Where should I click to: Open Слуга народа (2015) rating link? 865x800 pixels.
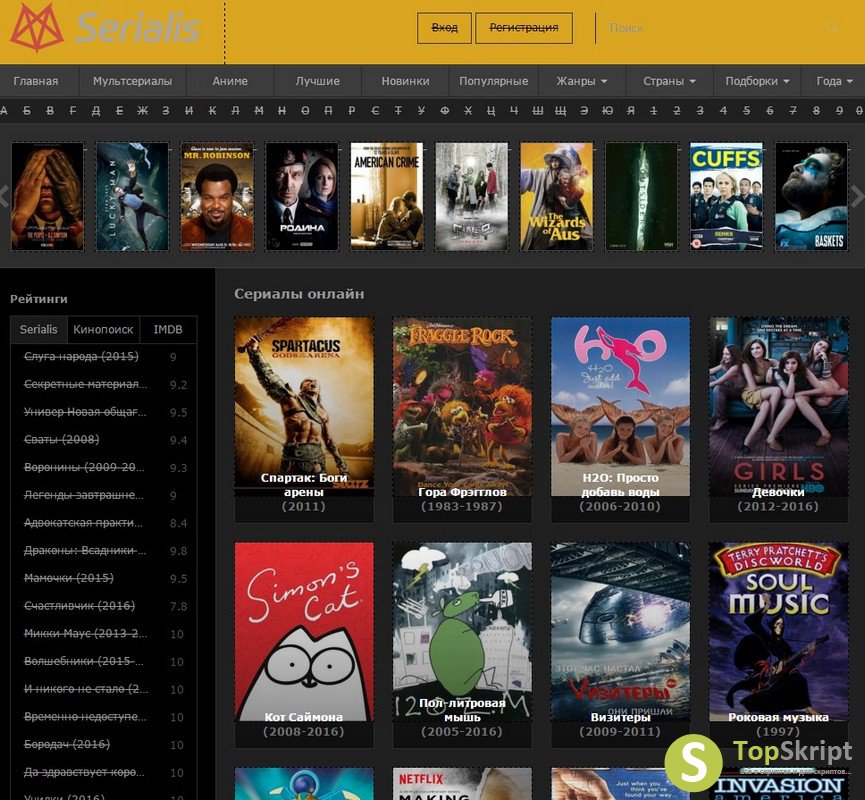pos(81,357)
